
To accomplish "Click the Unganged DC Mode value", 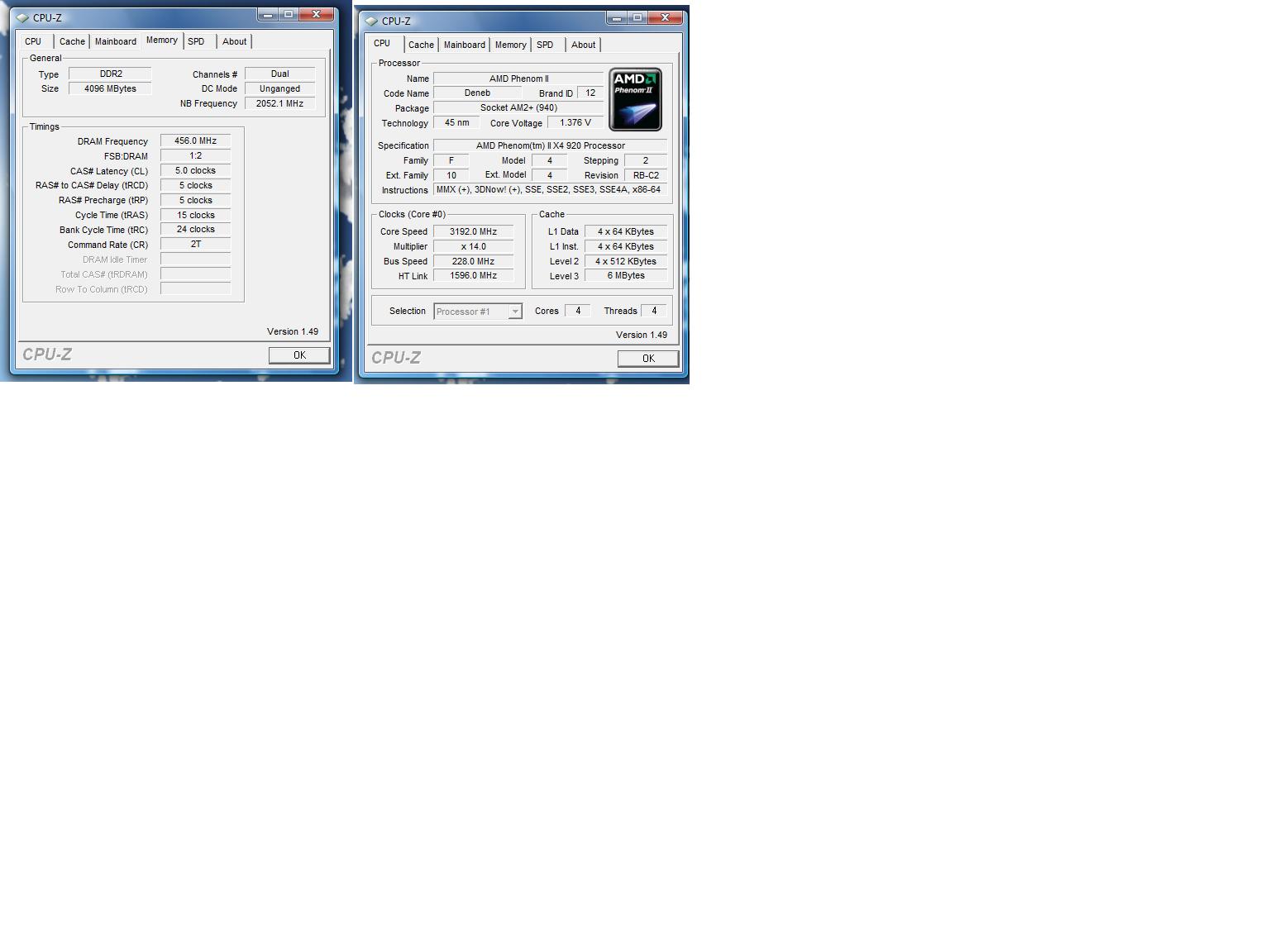I will (279, 88).
